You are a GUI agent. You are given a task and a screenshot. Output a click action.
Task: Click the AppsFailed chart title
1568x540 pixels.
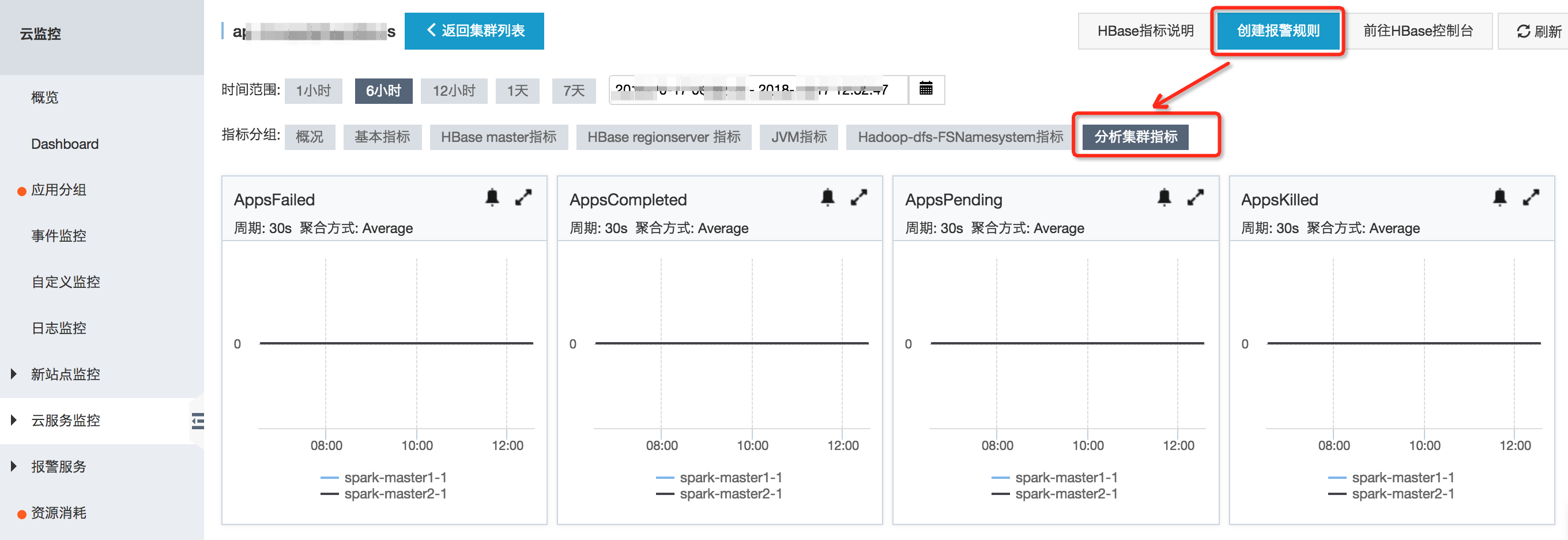coord(274,200)
